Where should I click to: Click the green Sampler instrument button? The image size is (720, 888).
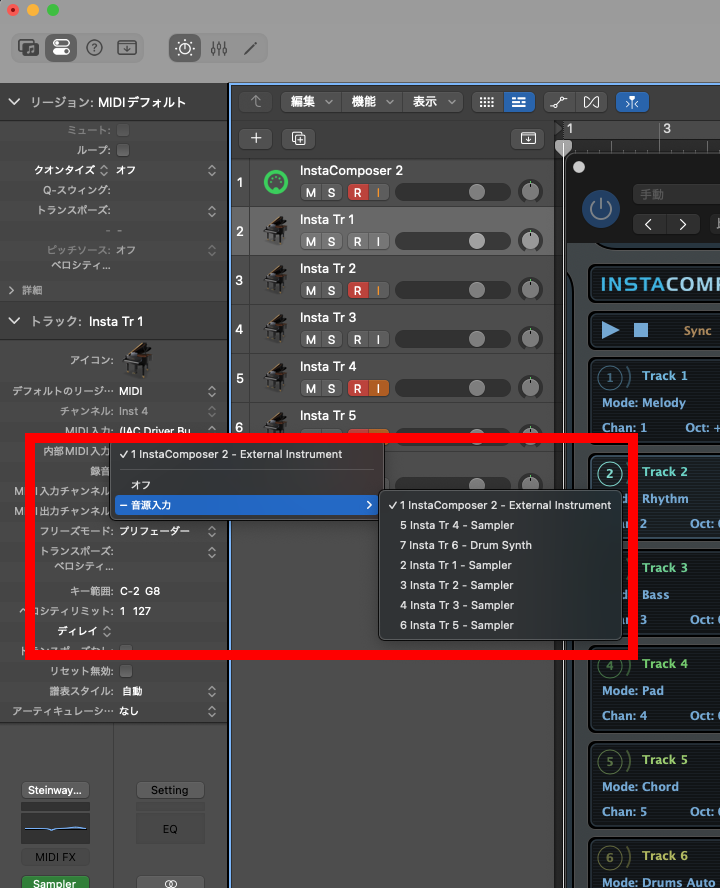coord(55,882)
